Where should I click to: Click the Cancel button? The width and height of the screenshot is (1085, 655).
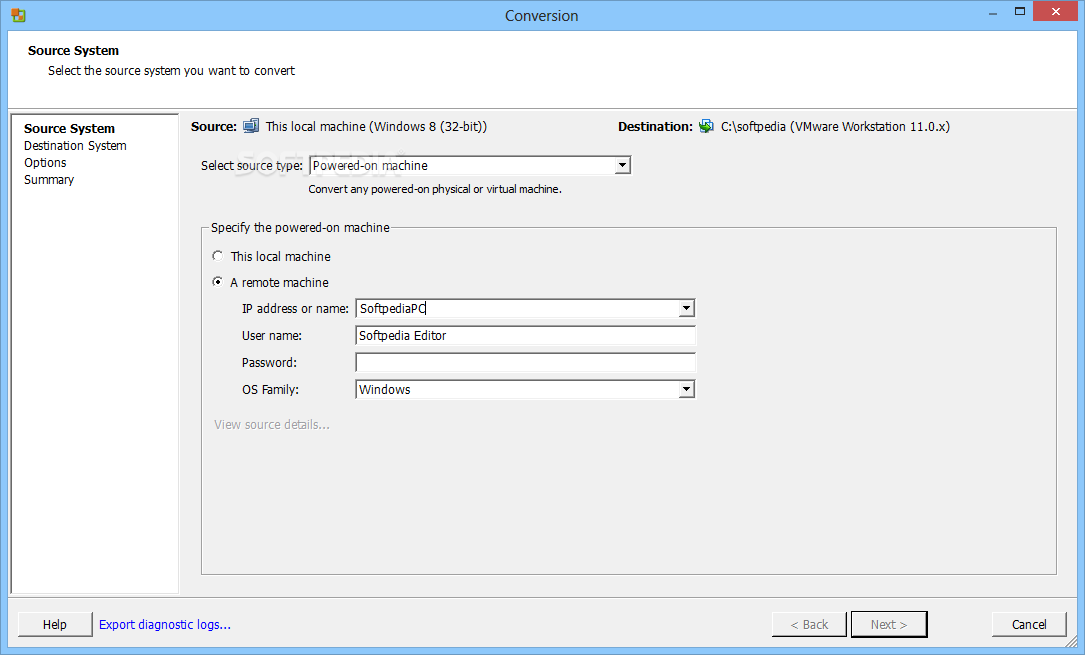point(1029,625)
